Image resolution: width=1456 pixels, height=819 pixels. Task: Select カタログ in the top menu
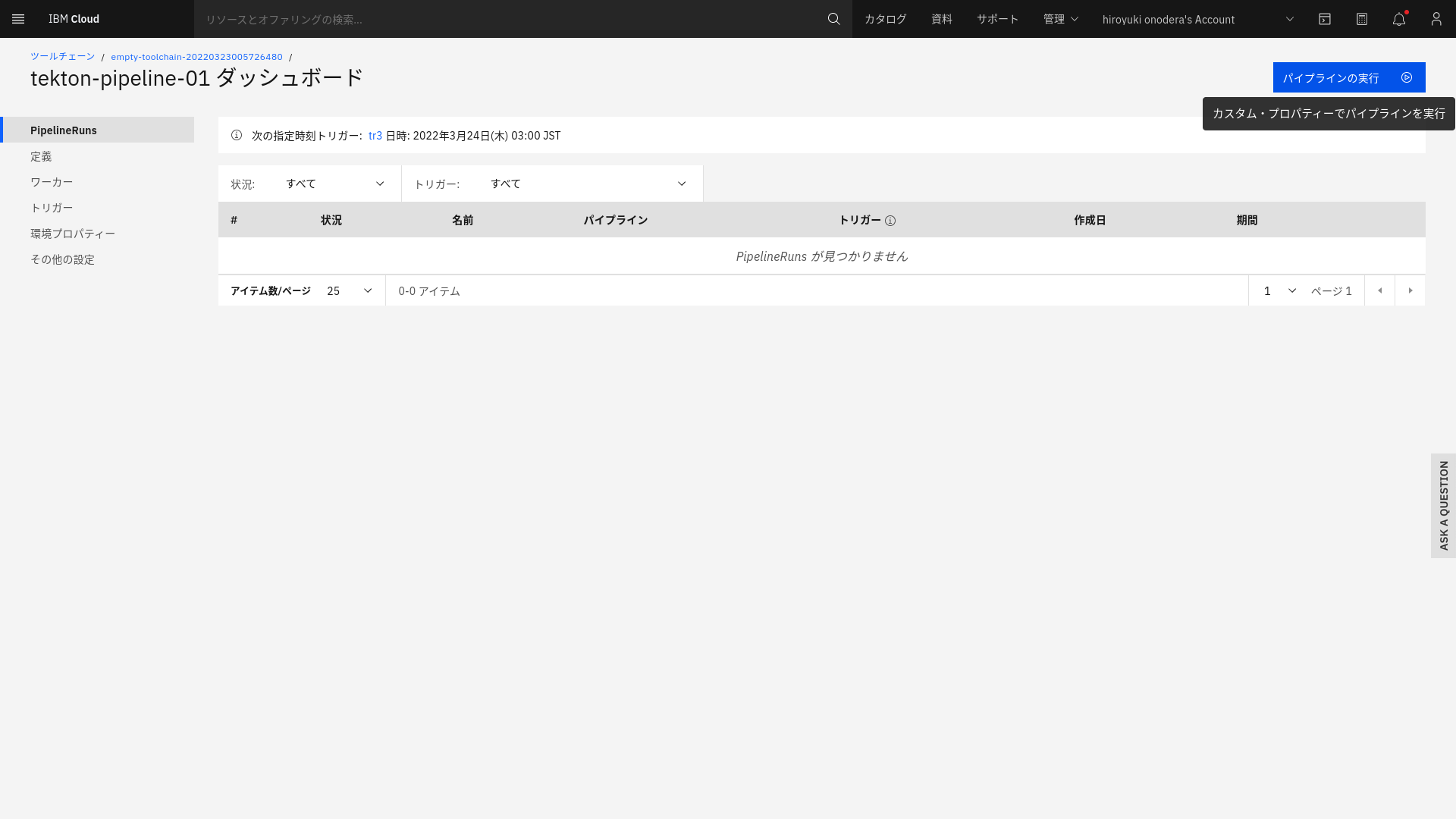tap(884, 19)
